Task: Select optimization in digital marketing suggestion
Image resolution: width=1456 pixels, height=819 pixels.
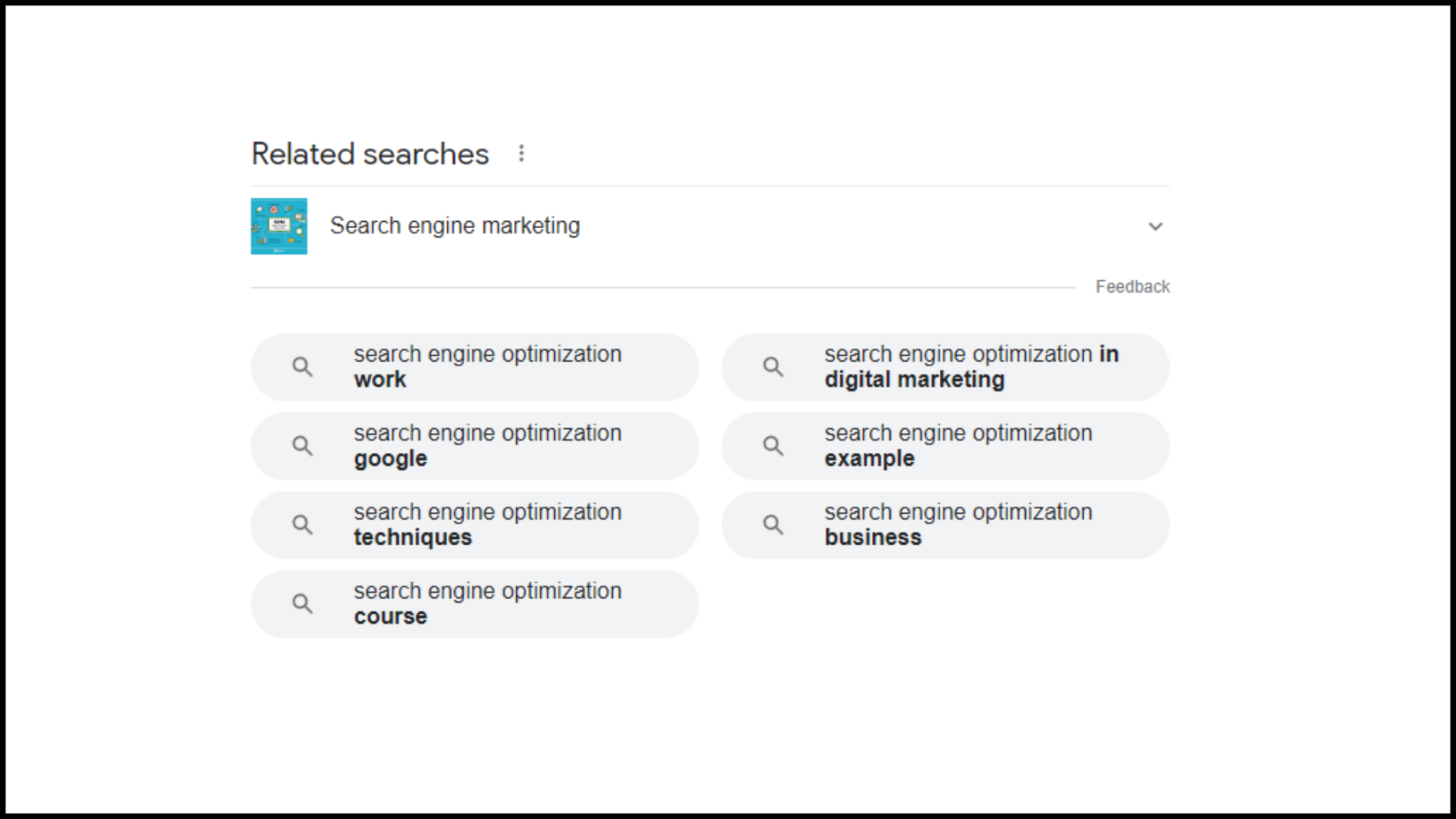Action: 946,367
